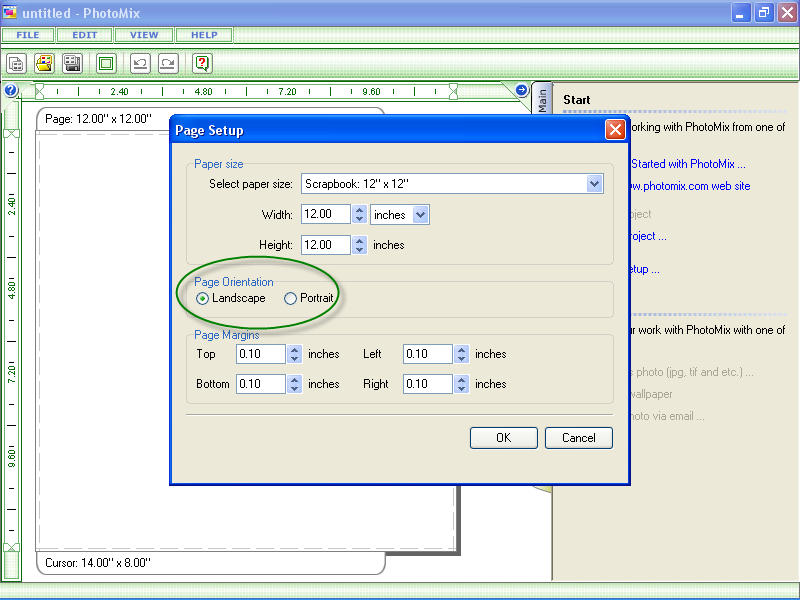
Task: Open the VIEW menu
Action: (x=144, y=35)
